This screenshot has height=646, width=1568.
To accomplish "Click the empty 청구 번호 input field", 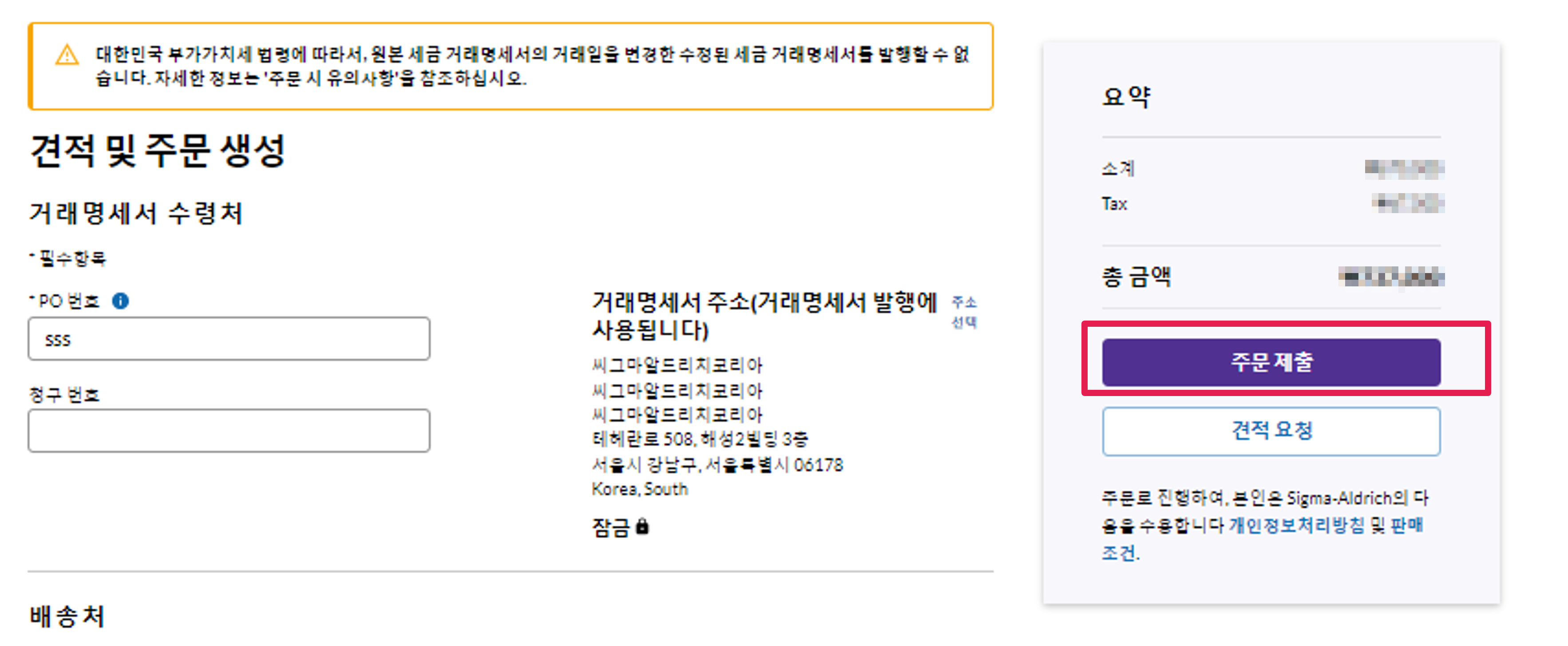I will tap(229, 431).
